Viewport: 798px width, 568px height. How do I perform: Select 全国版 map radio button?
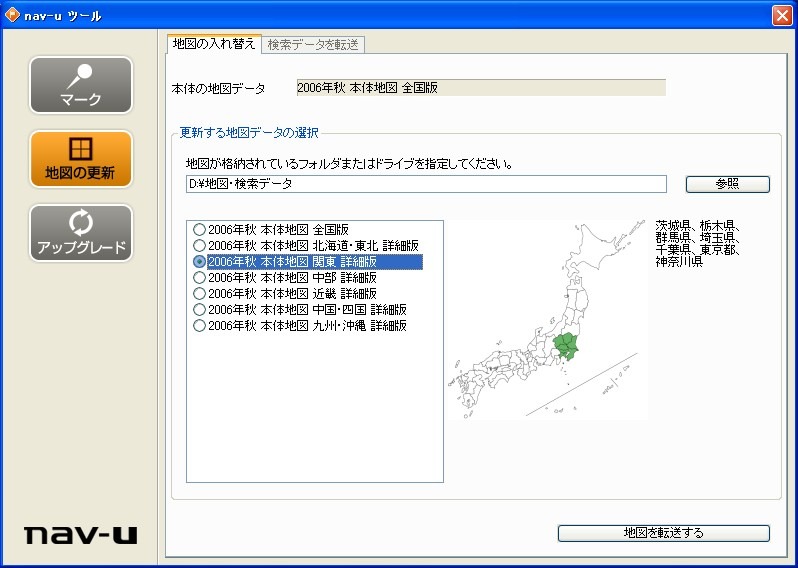(x=200, y=230)
